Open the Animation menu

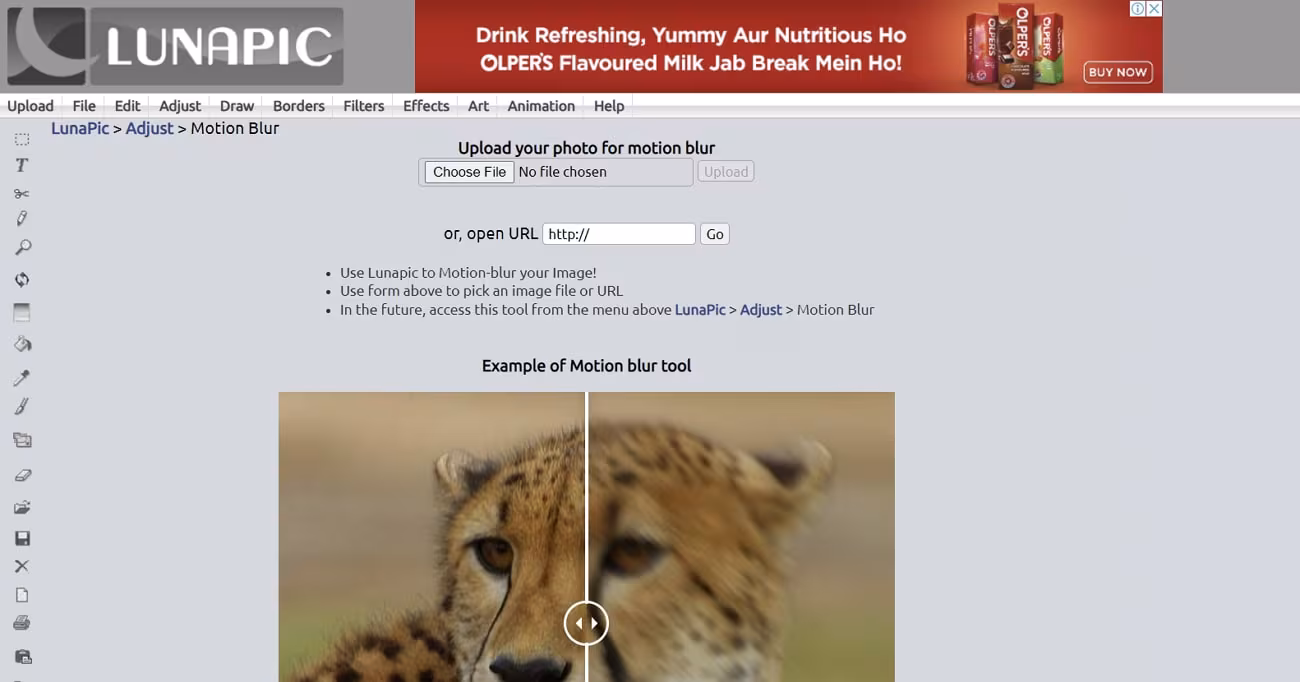(x=541, y=106)
